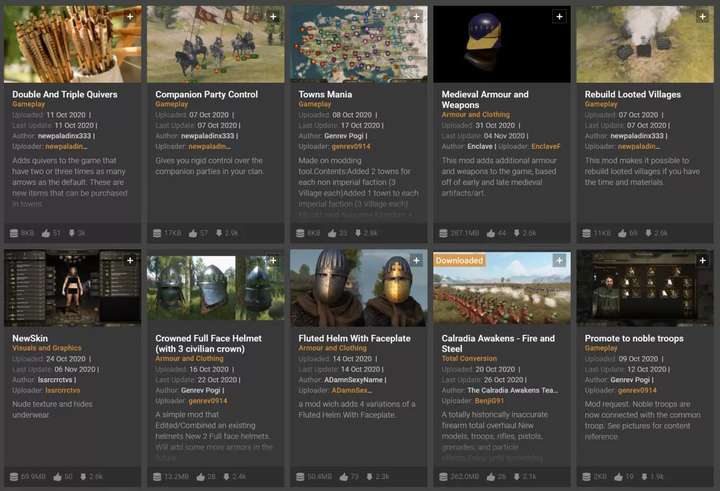720x491 pixels.
Task: Click uploader Issrcrrctvs on NewSkin card
Action: 62,390
